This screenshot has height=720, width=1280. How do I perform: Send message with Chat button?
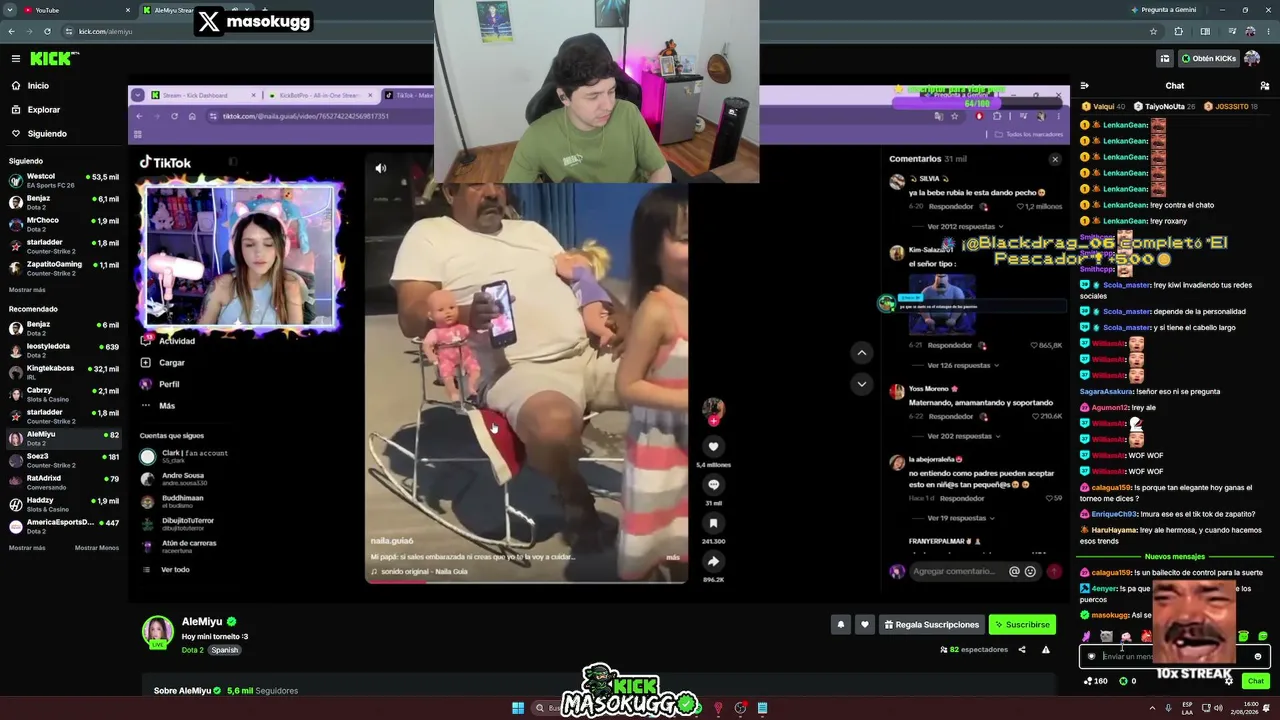pos(1255,681)
